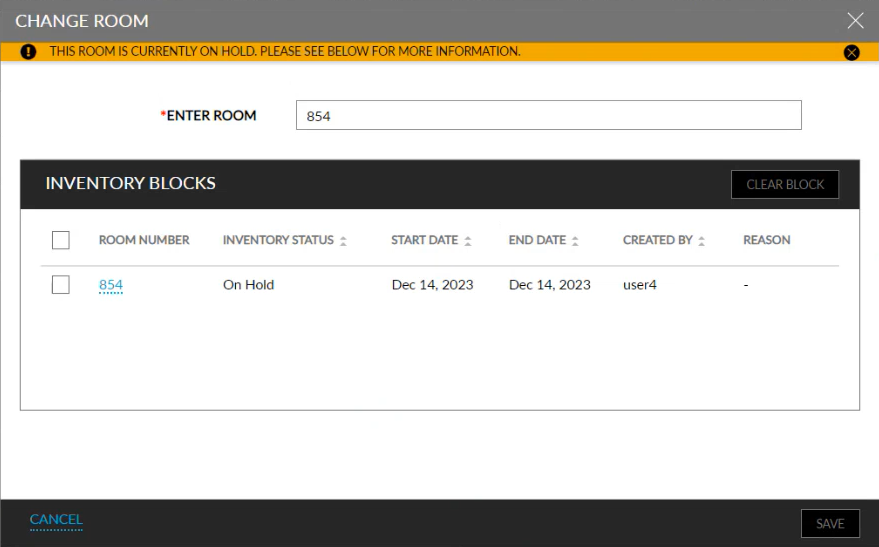Click the Inventory Blocks panel title
Image resolution: width=879 pixels, height=547 pixels.
(x=131, y=184)
